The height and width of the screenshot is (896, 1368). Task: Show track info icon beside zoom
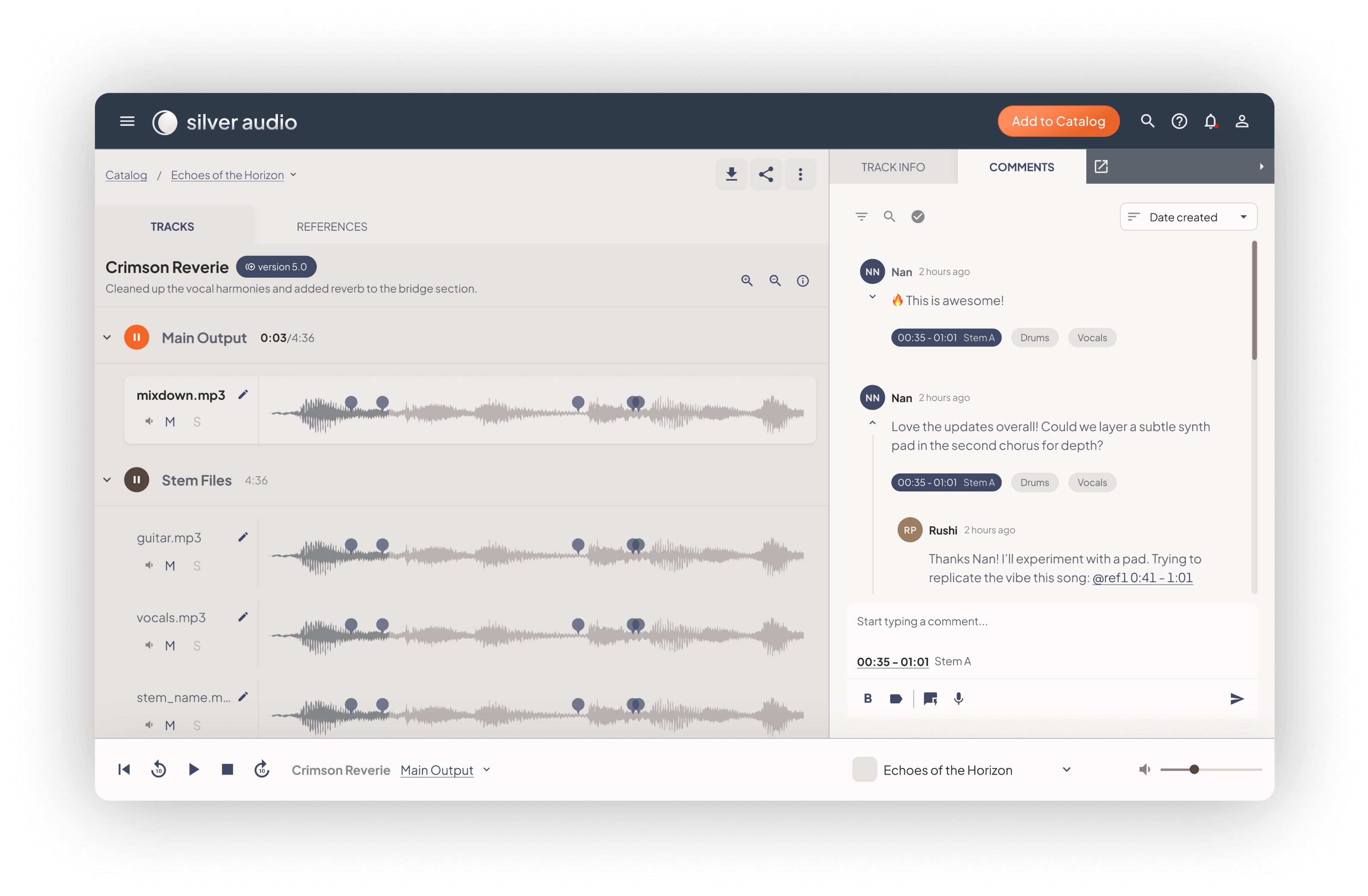(803, 280)
